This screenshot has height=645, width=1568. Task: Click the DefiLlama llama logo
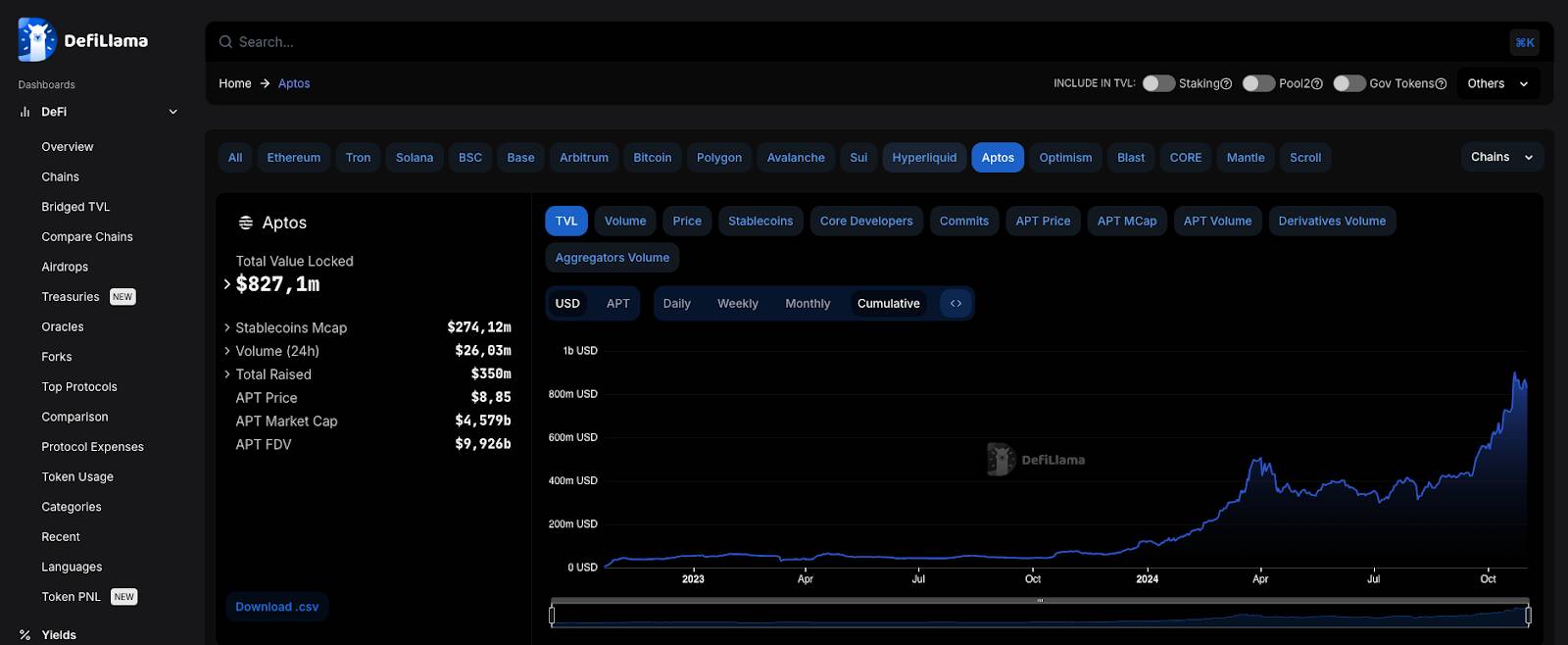(37, 39)
